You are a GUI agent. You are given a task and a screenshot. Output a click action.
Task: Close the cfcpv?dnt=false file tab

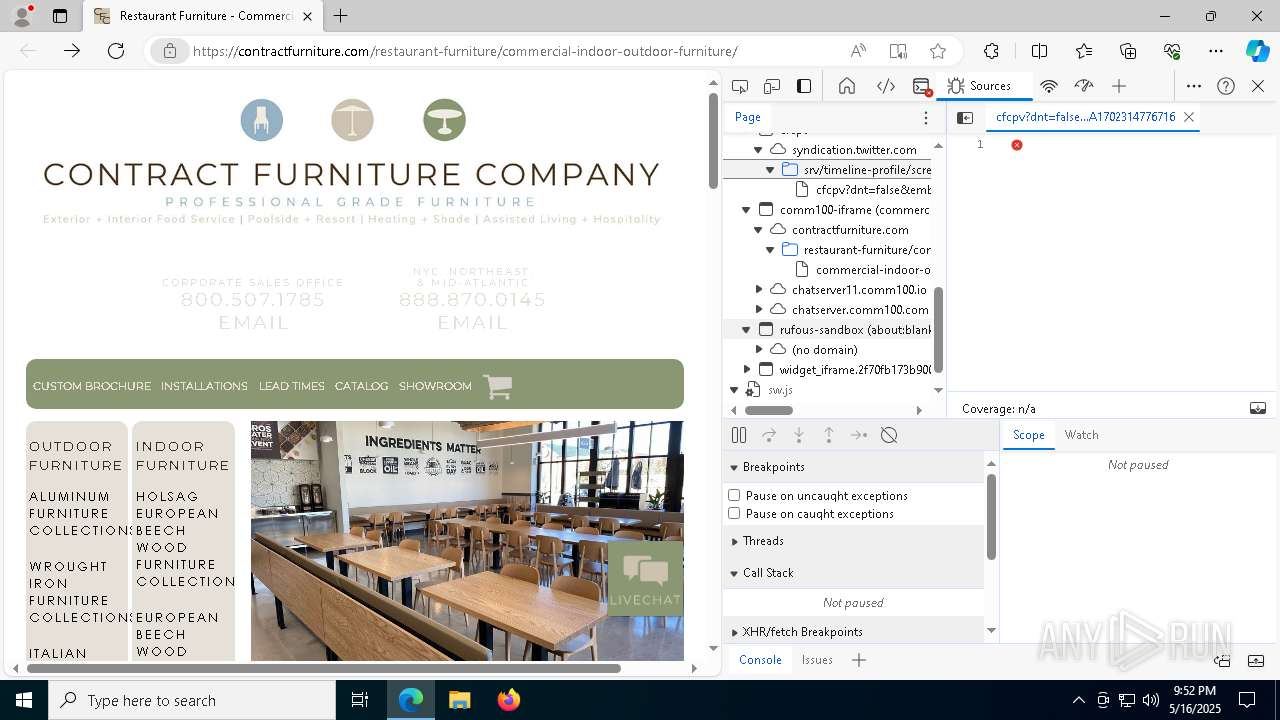click(1189, 117)
